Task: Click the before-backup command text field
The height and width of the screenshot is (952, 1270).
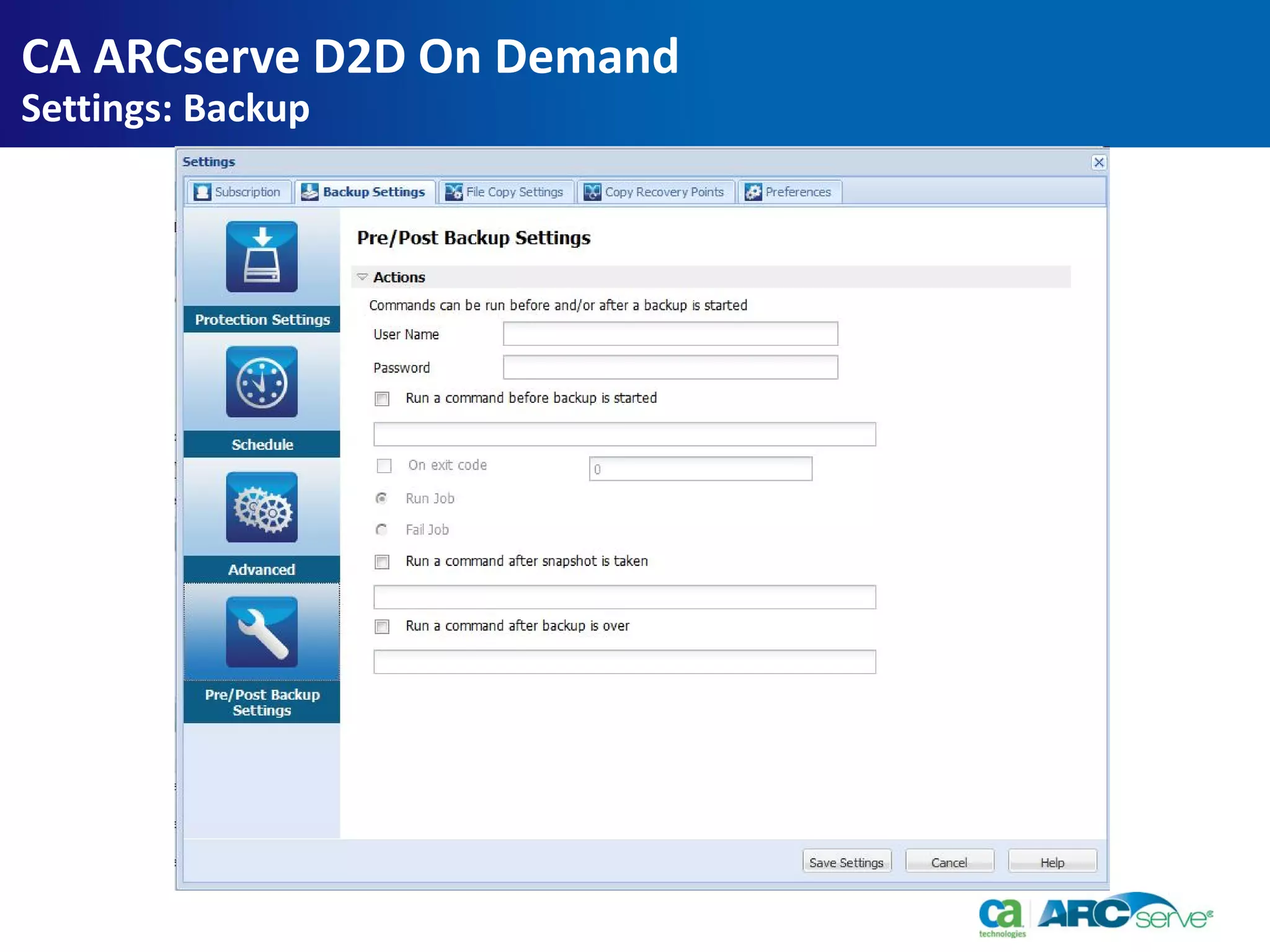Action: tap(624, 434)
